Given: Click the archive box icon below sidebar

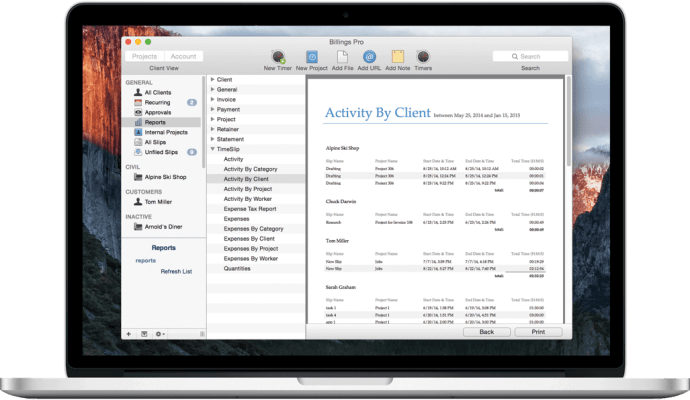Looking at the screenshot, I should pos(144,334).
